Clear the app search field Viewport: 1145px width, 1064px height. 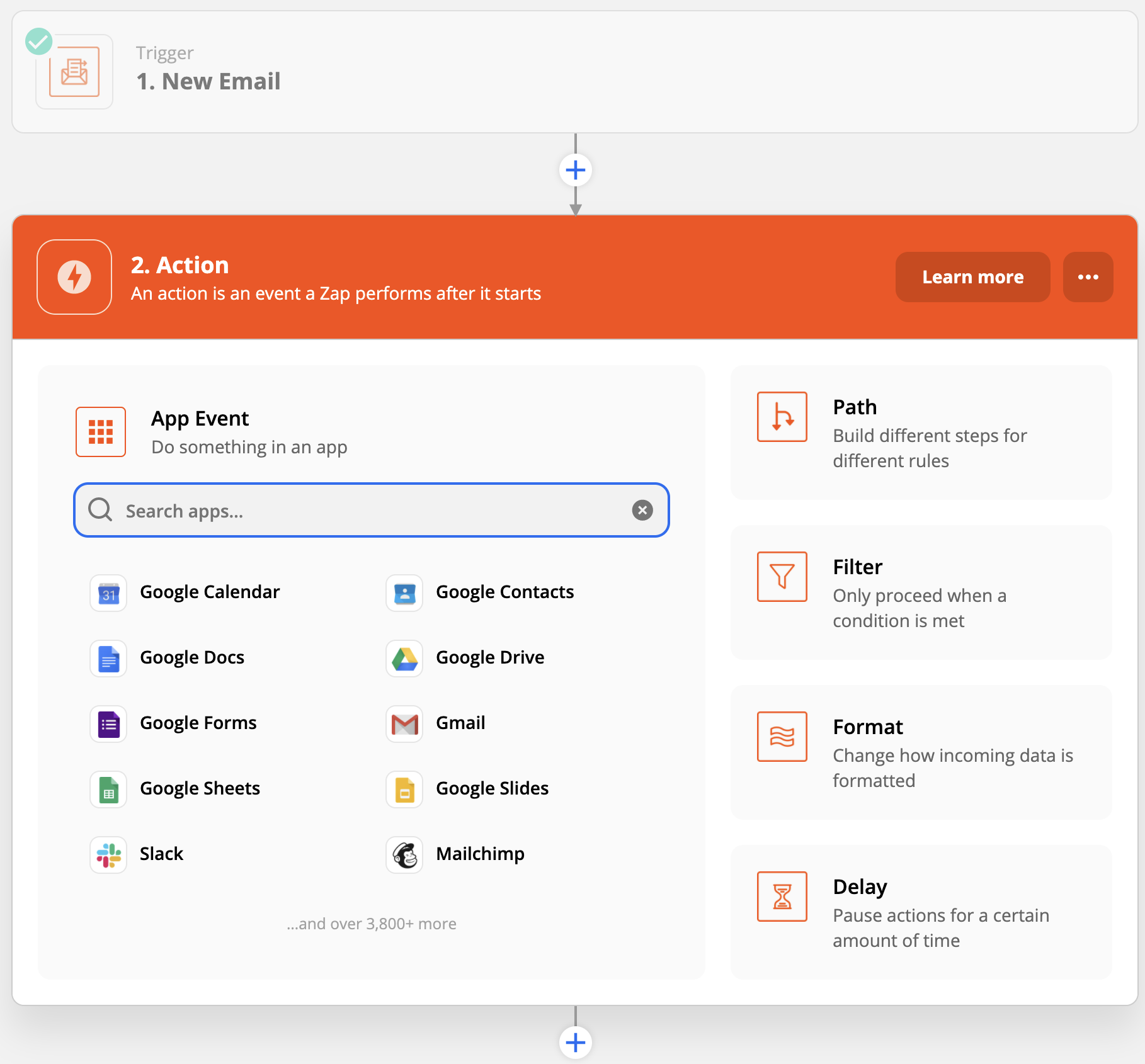pyautogui.click(x=642, y=510)
